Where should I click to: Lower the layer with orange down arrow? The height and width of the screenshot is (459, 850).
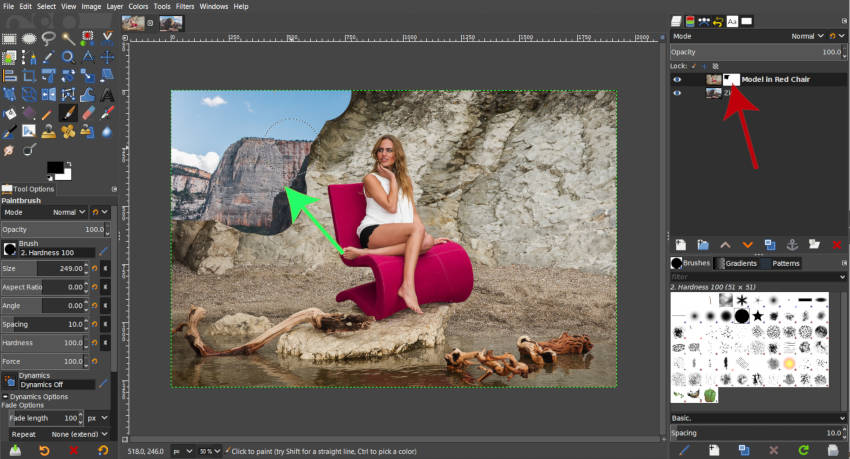748,245
